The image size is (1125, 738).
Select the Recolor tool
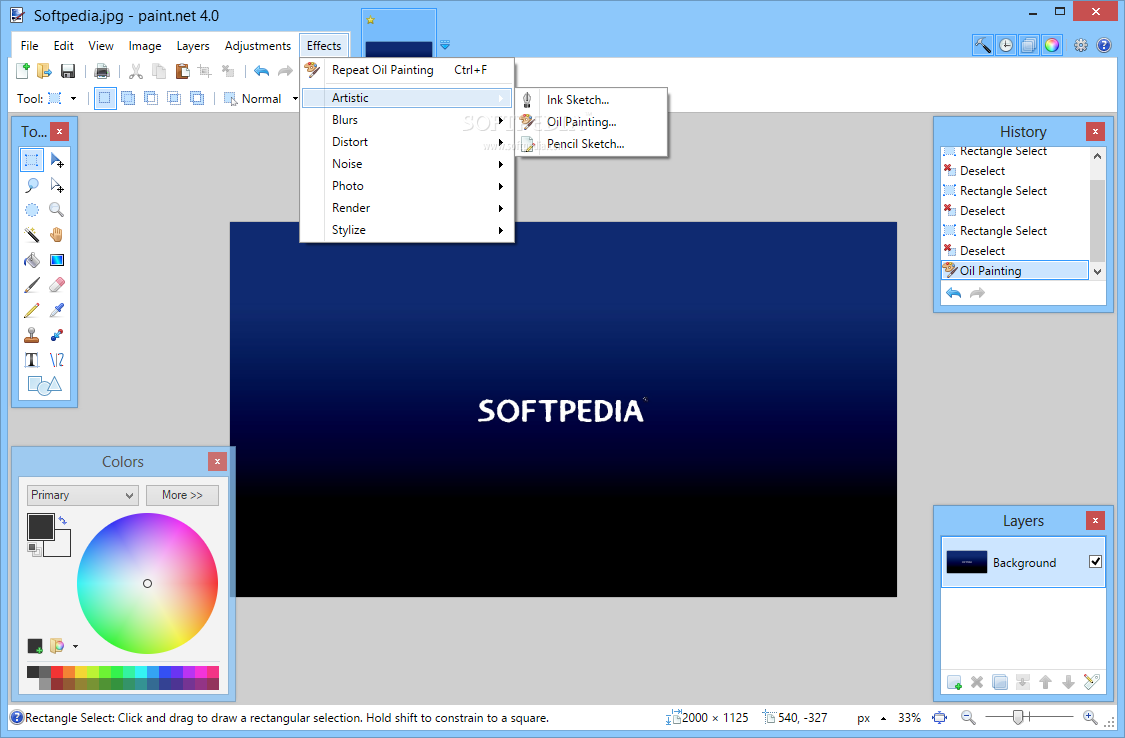pyautogui.click(x=57, y=335)
